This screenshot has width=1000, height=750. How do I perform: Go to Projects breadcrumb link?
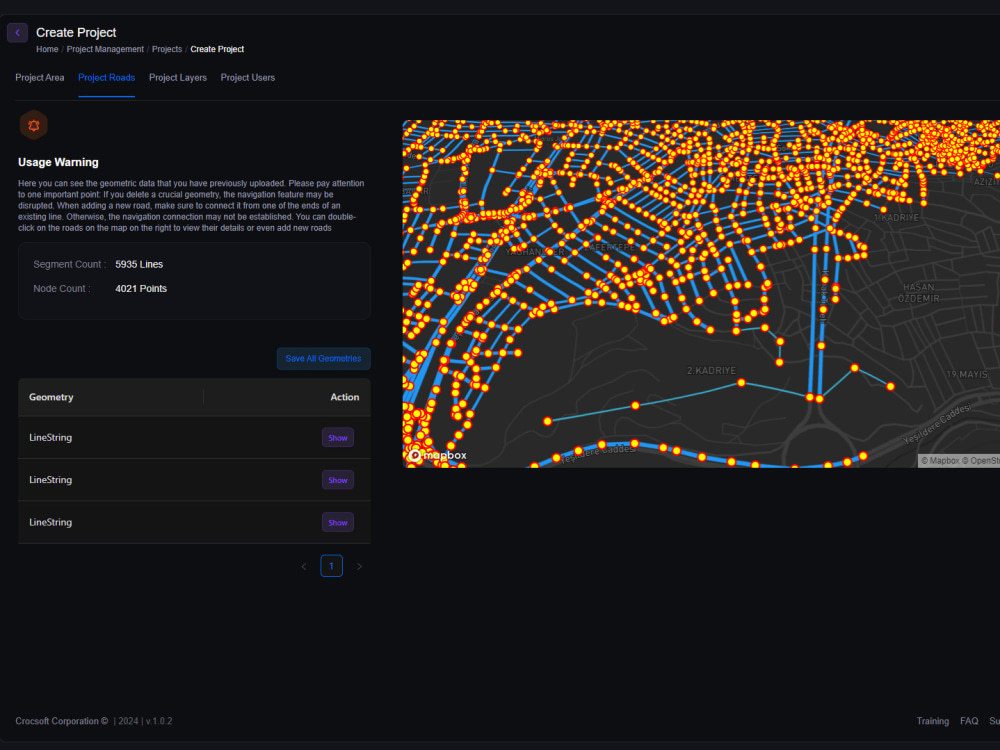[166, 49]
